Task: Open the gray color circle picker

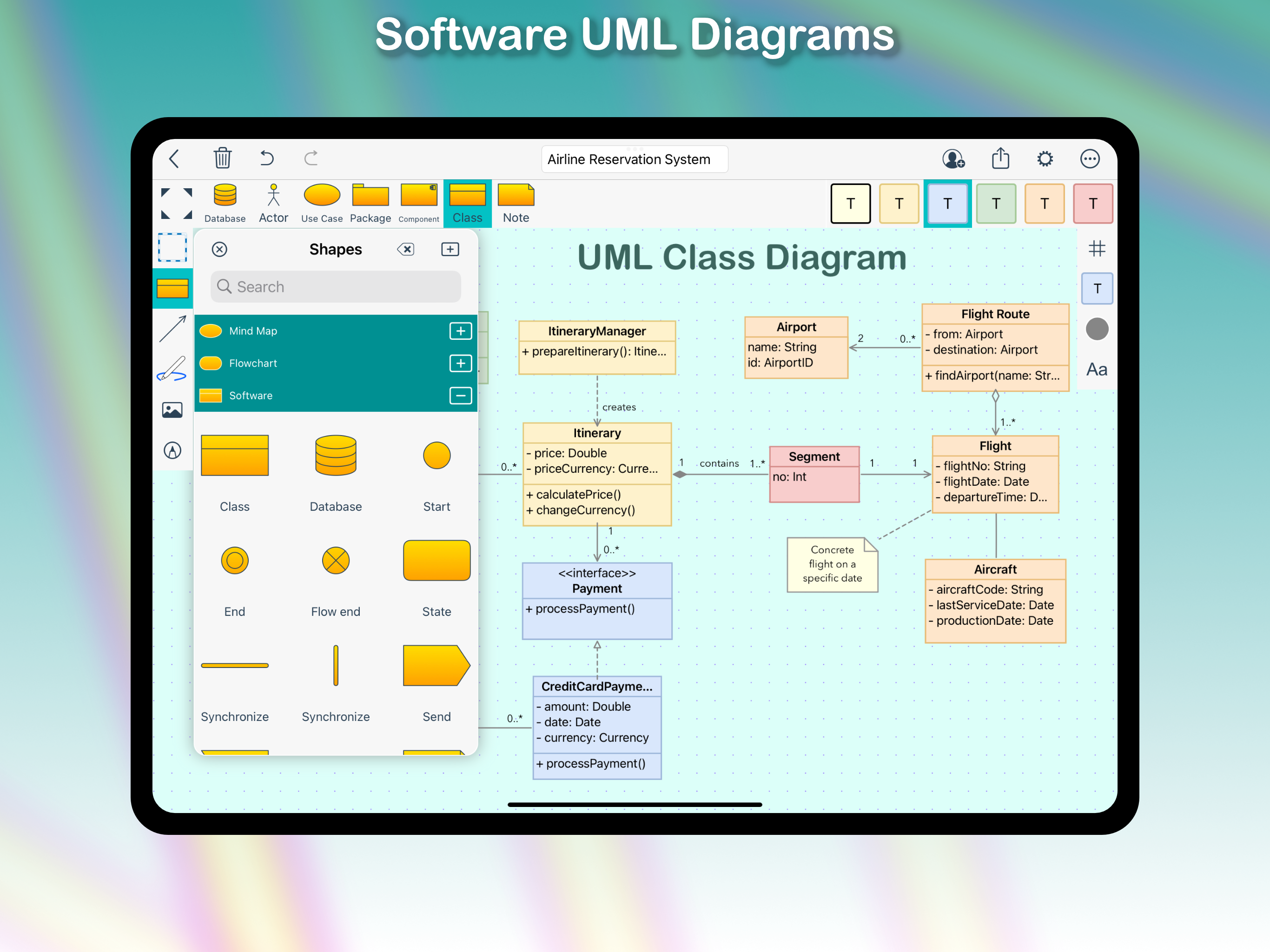Action: coord(1097,329)
